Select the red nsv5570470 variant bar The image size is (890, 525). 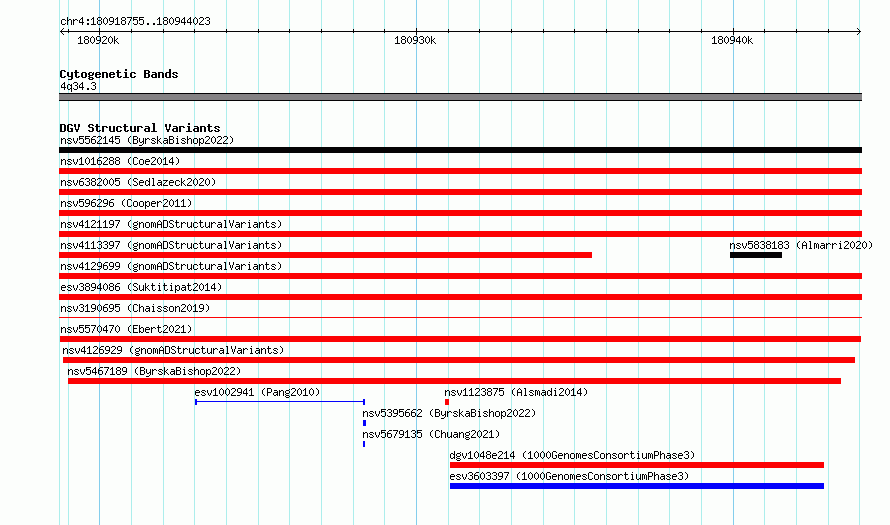[x=460, y=339]
